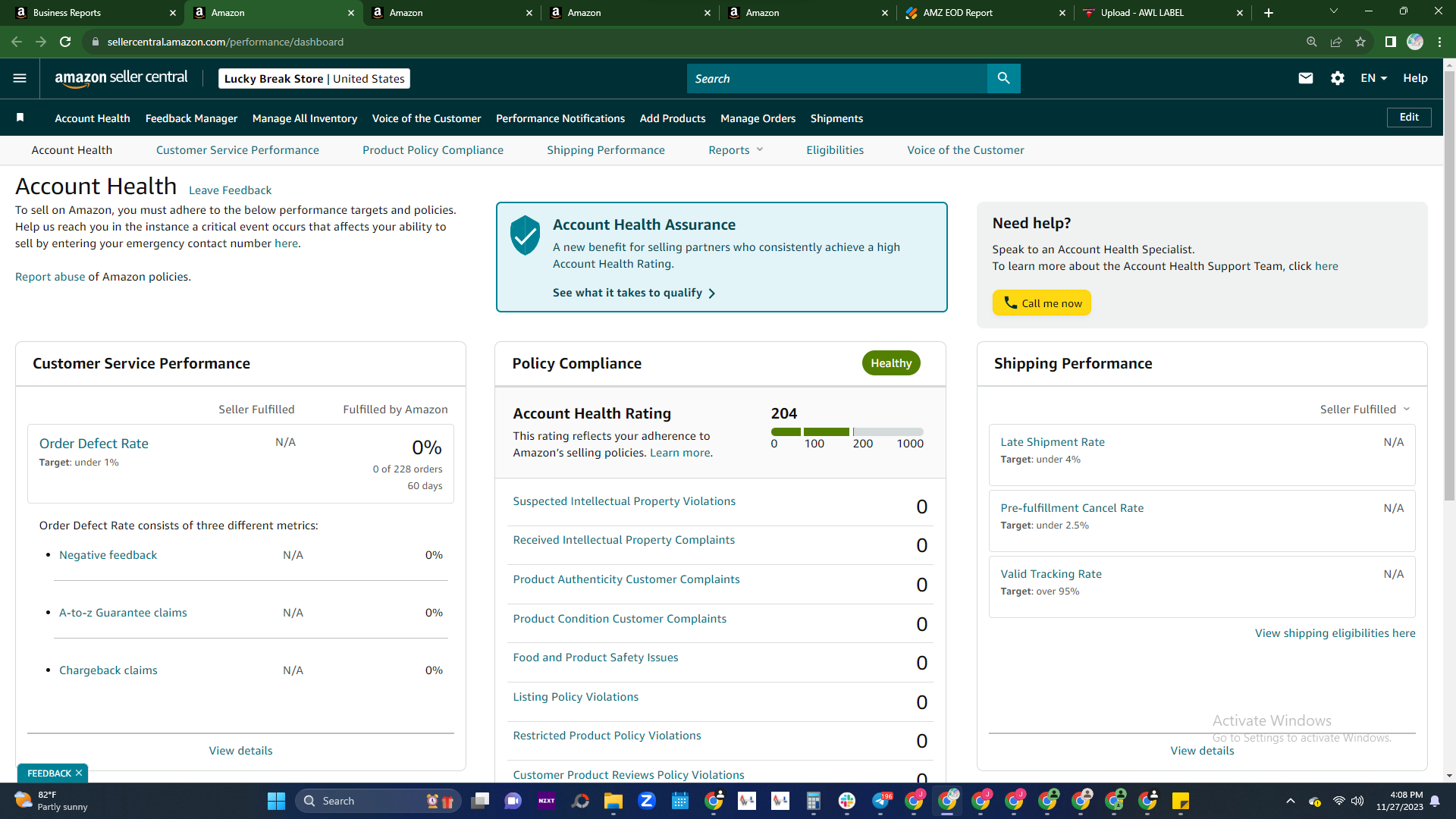Expand the Reports dropdown menu
The image size is (1456, 819).
click(736, 150)
